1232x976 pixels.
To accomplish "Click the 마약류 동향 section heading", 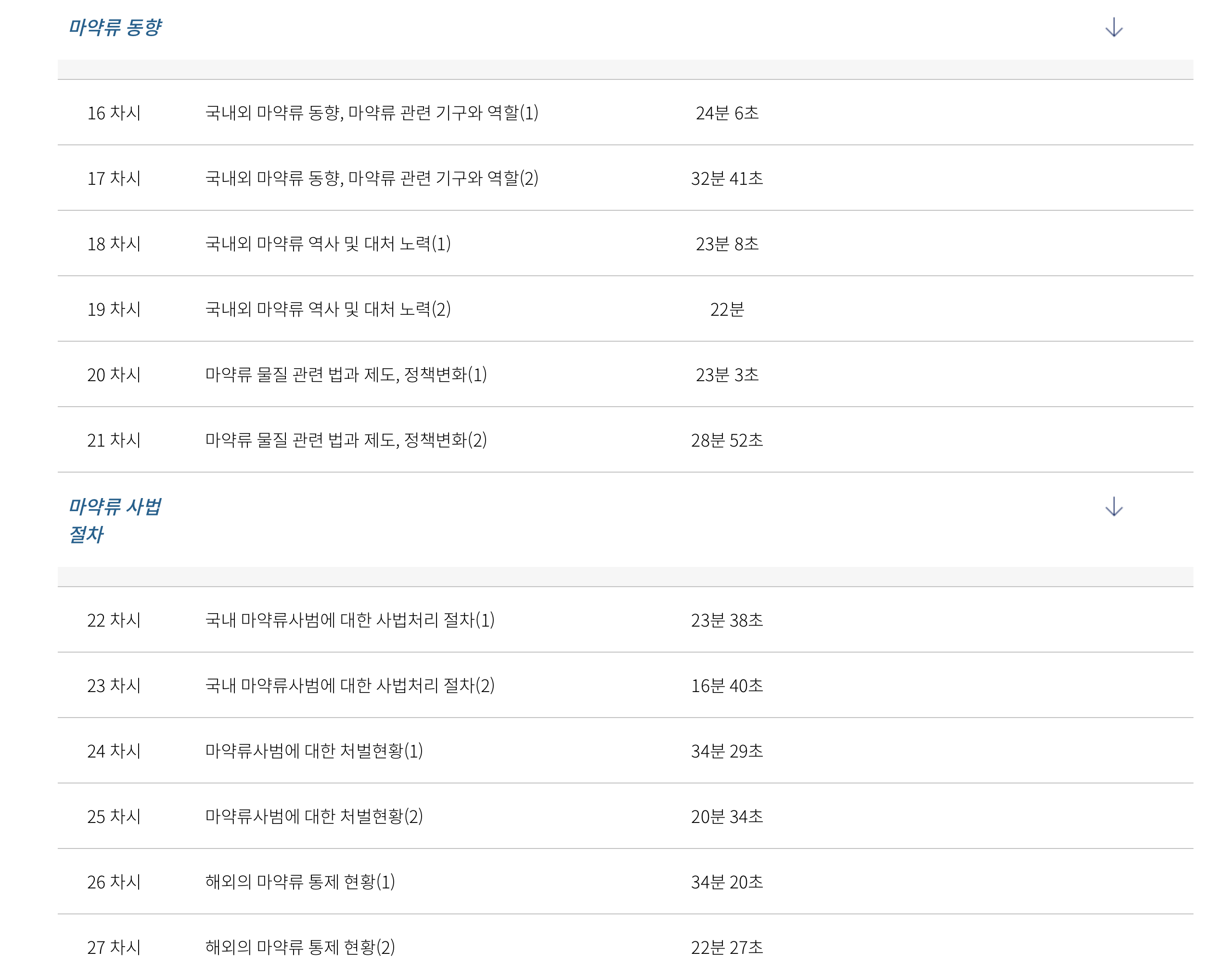I will click(115, 27).
